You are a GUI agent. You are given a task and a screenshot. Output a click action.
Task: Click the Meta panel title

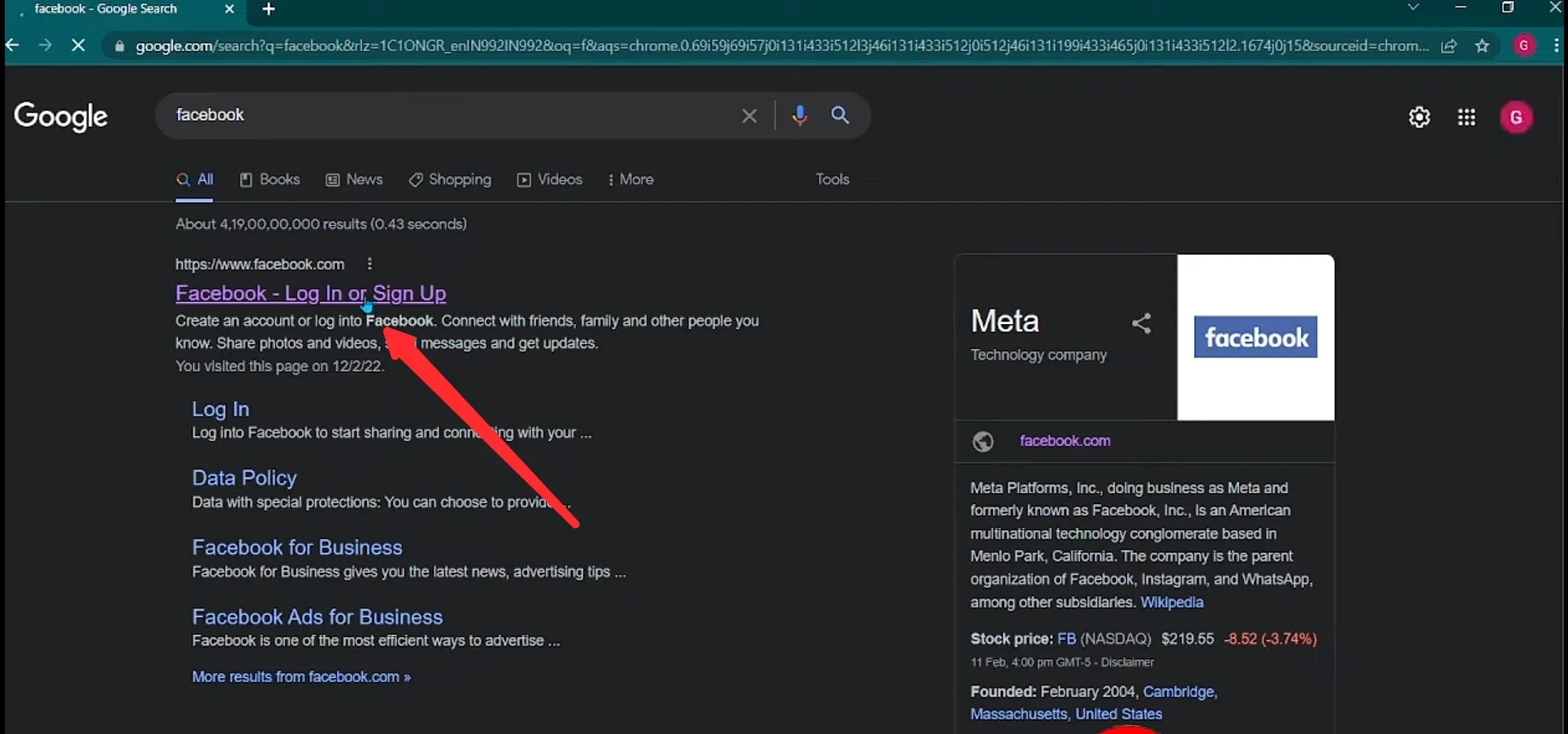click(x=1004, y=321)
